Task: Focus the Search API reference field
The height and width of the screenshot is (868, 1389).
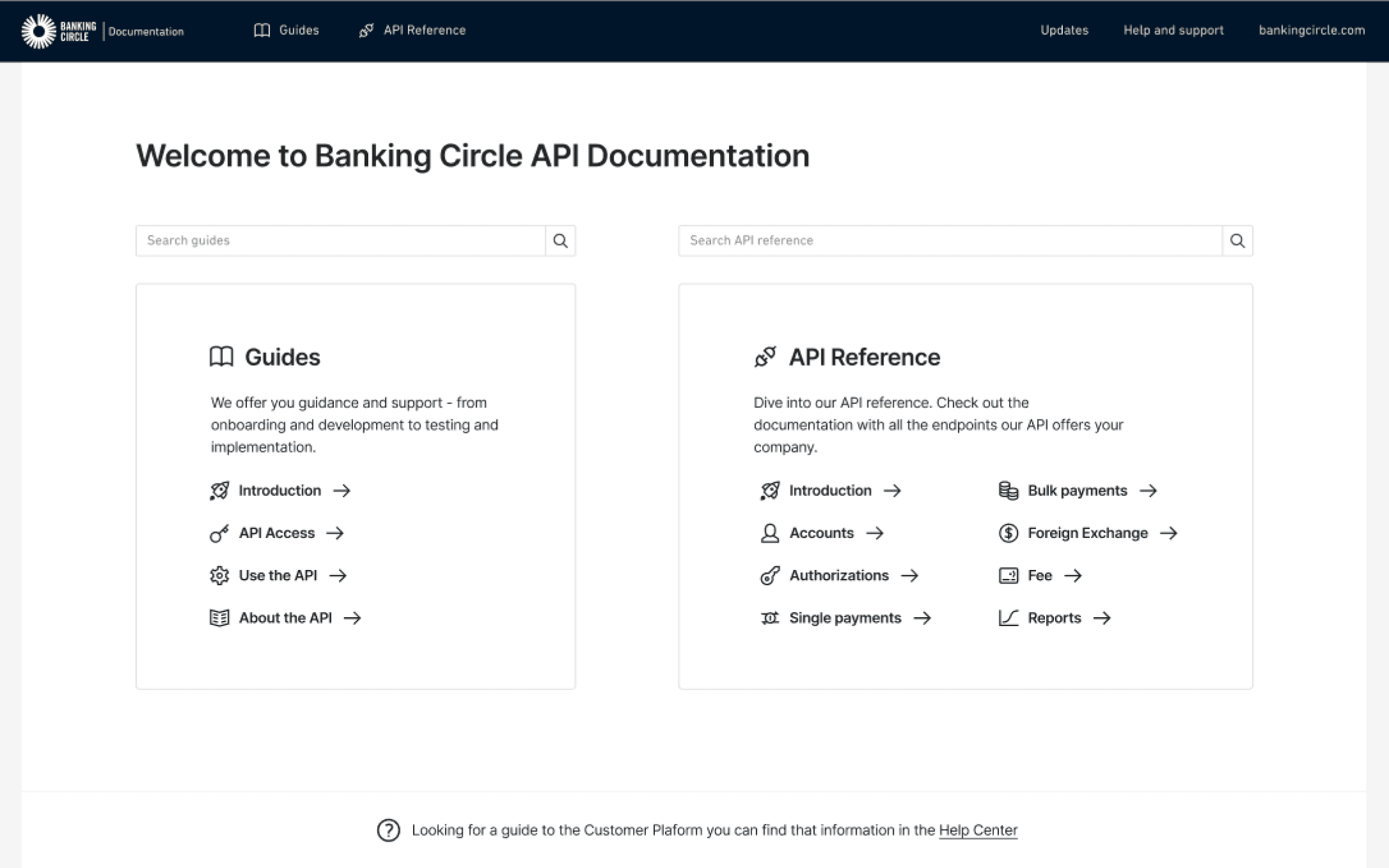Action: tap(950, 241)
